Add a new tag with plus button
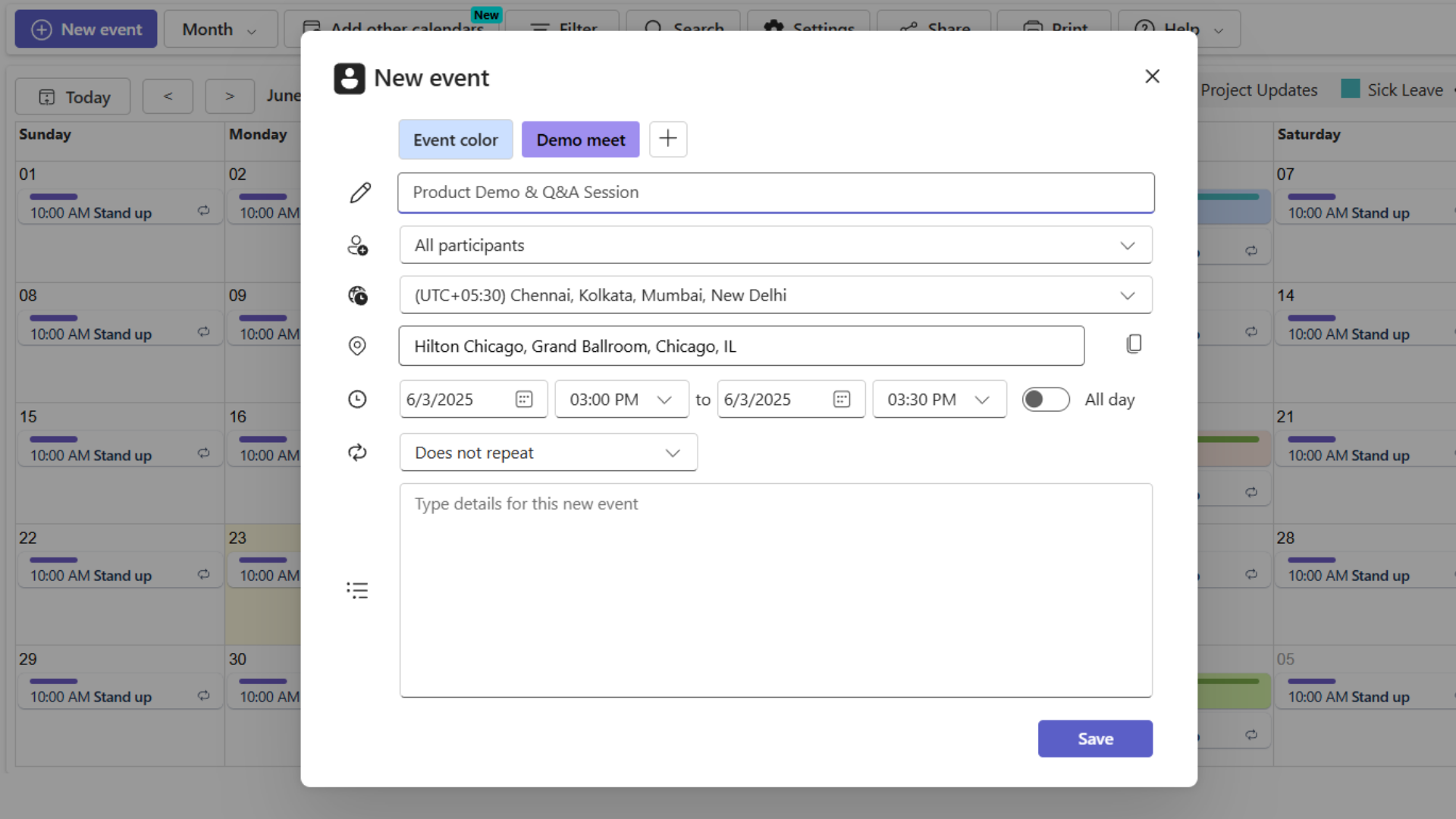1456x819 pixels. point(668,139)
